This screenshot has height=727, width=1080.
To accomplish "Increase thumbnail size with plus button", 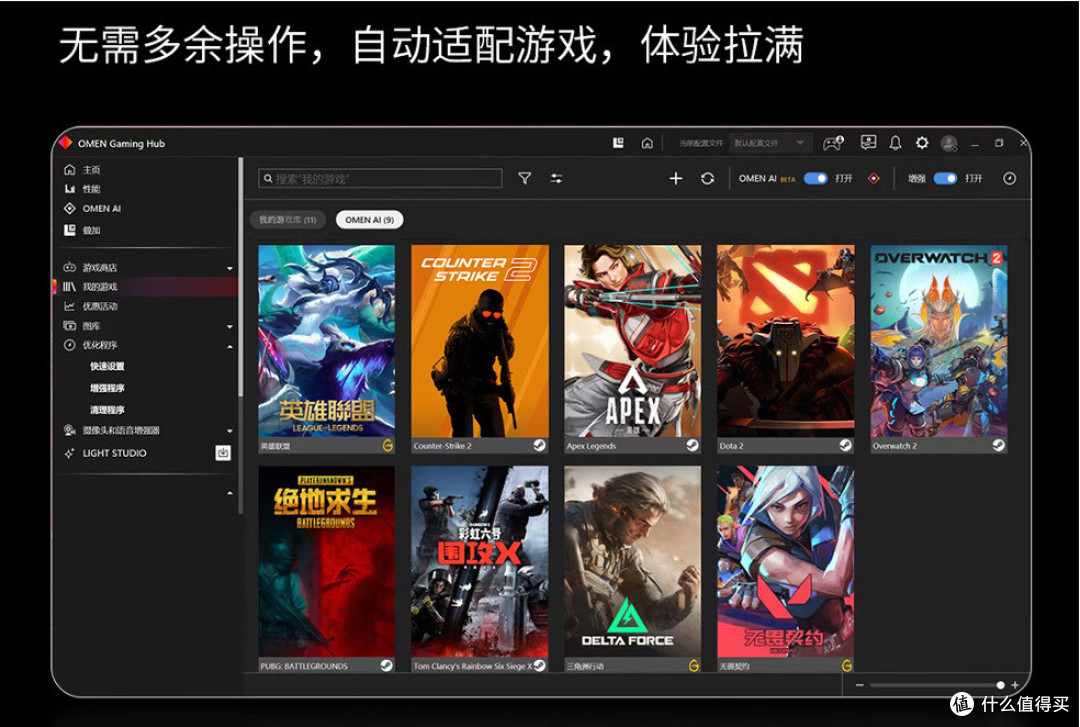I will [1015, 685].
